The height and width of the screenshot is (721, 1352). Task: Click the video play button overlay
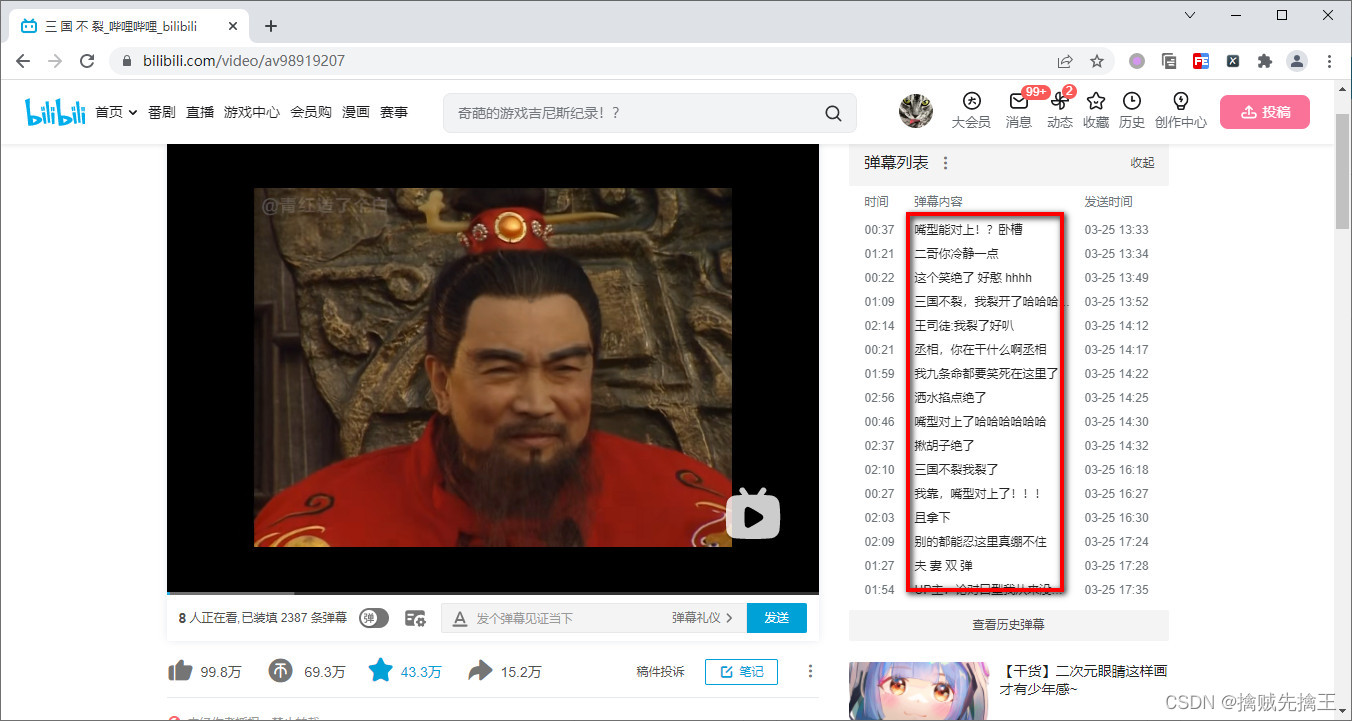pos(753,515)
